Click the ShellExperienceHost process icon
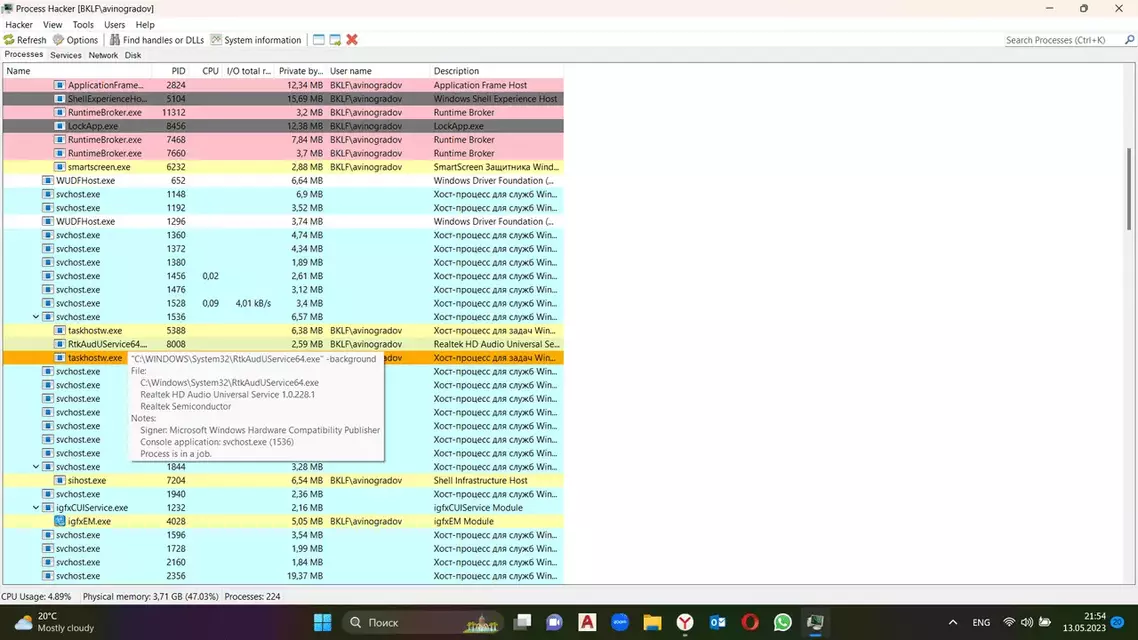 click(x=60, y=99)
